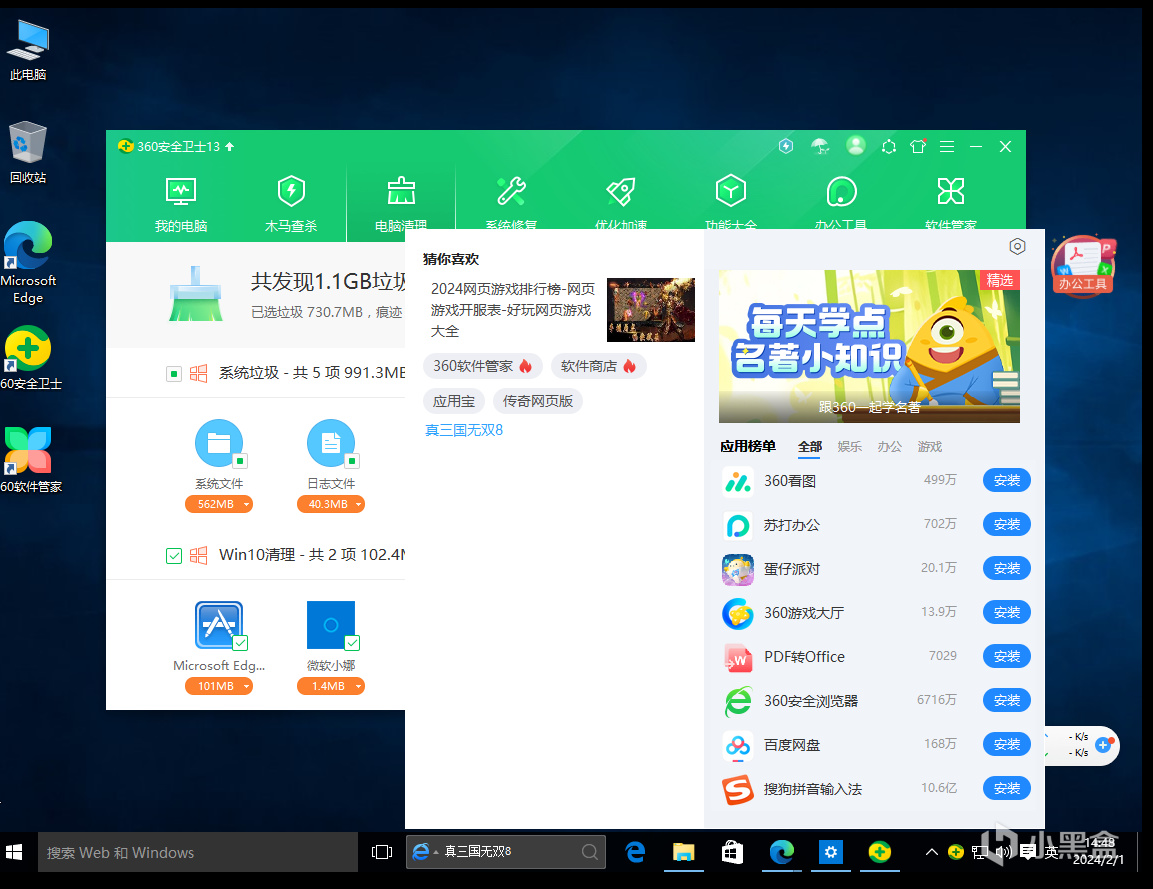Click the shield lightning icon in title bar
Image resolution: width=1153 pixels, height=889 pixels.
click(x=786, y=146)
